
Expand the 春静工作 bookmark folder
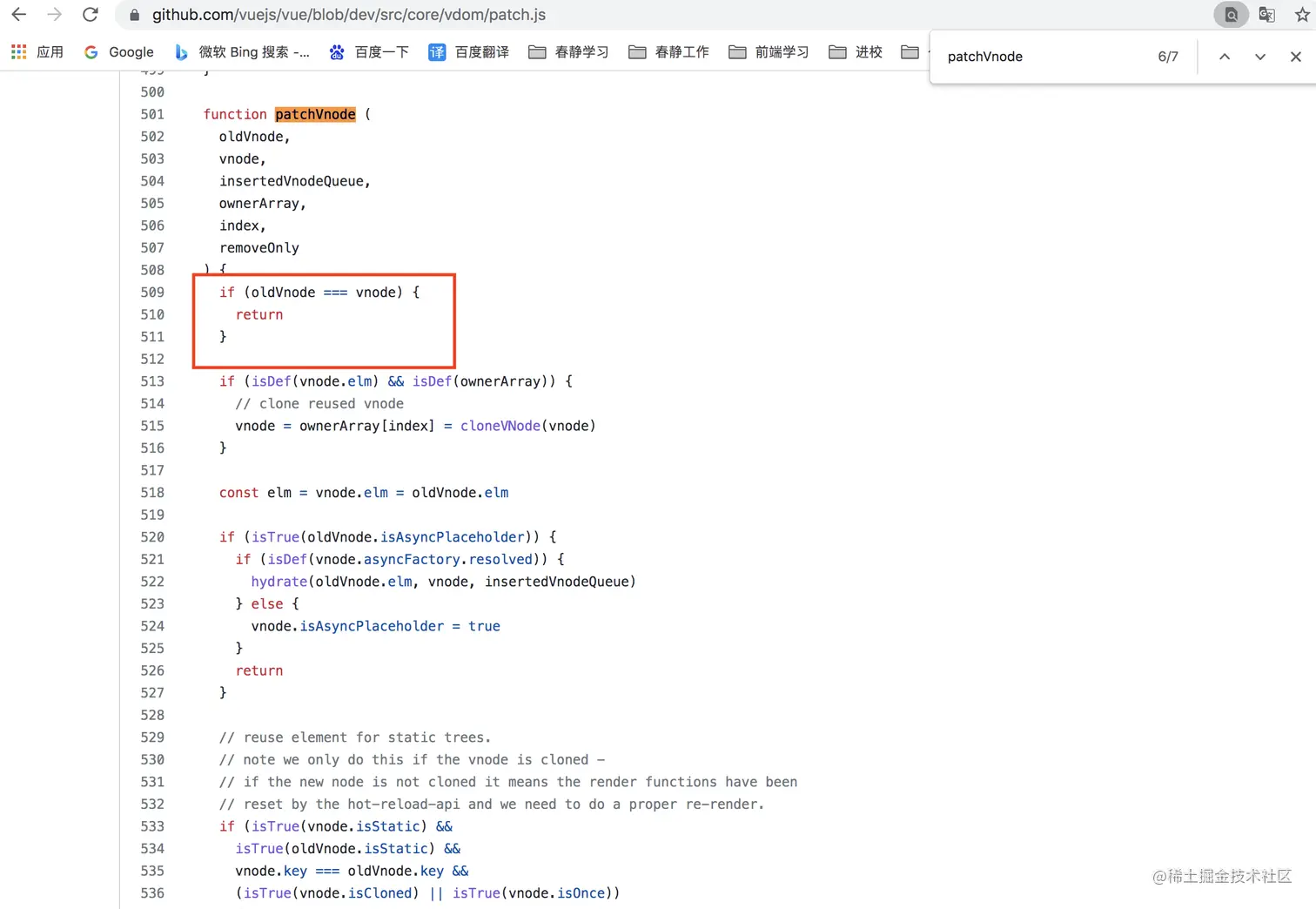click(668, 52)
